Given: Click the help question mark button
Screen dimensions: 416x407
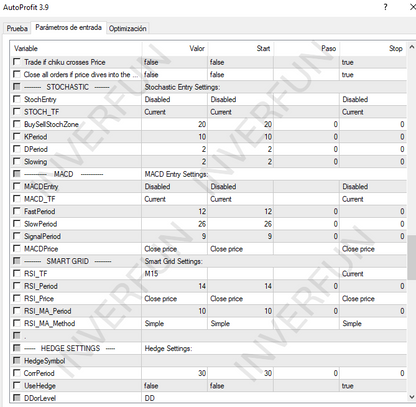Looking at the screenshot, I should pos(386,7).
